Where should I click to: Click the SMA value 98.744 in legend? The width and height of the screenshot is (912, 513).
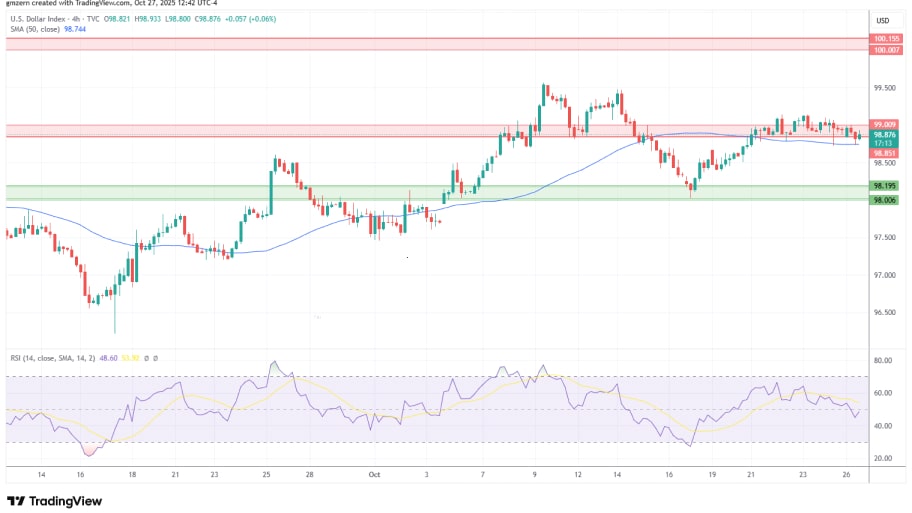coord(76,30)
